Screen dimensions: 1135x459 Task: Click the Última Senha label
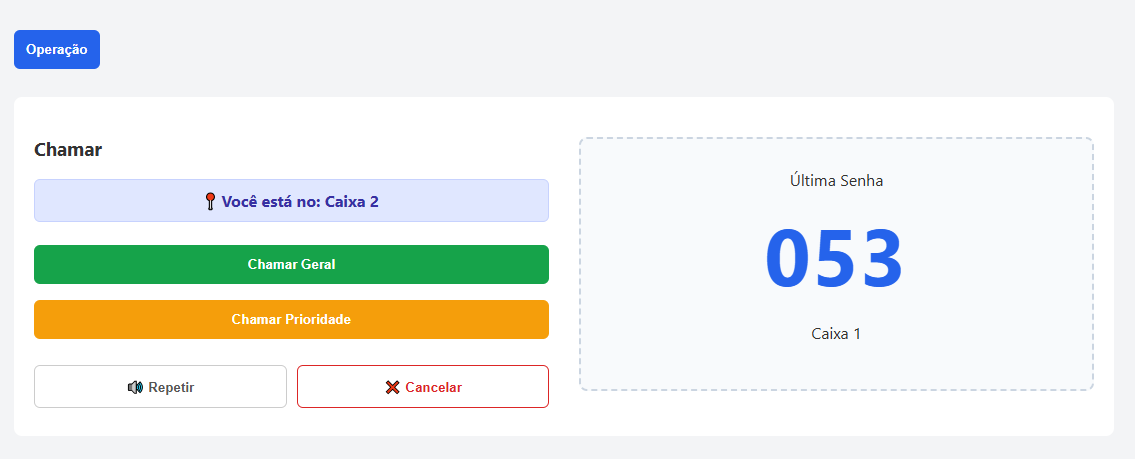836,181
